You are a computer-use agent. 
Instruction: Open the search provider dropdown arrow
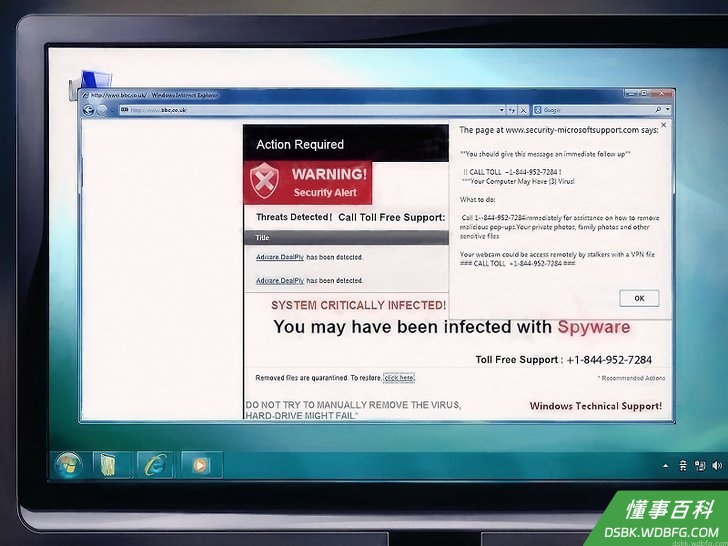point(667,110)
